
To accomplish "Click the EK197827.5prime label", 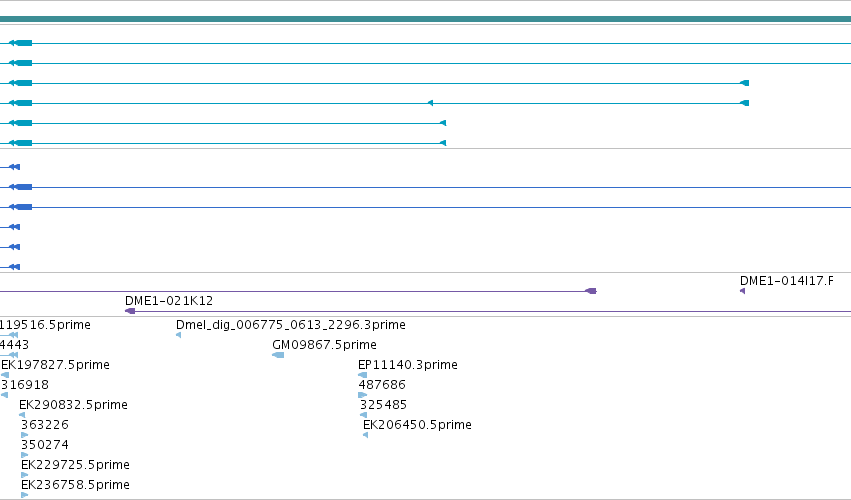I will pyautogui.click(x=55, y=365).
